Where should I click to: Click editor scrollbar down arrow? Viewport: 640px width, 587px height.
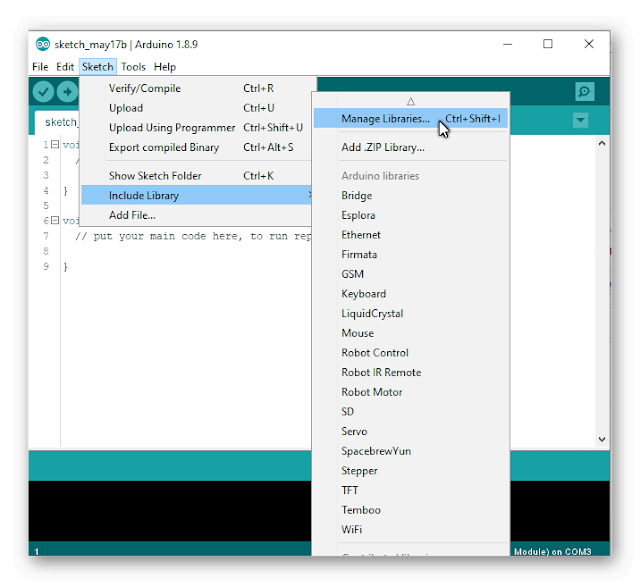[602, 439]
